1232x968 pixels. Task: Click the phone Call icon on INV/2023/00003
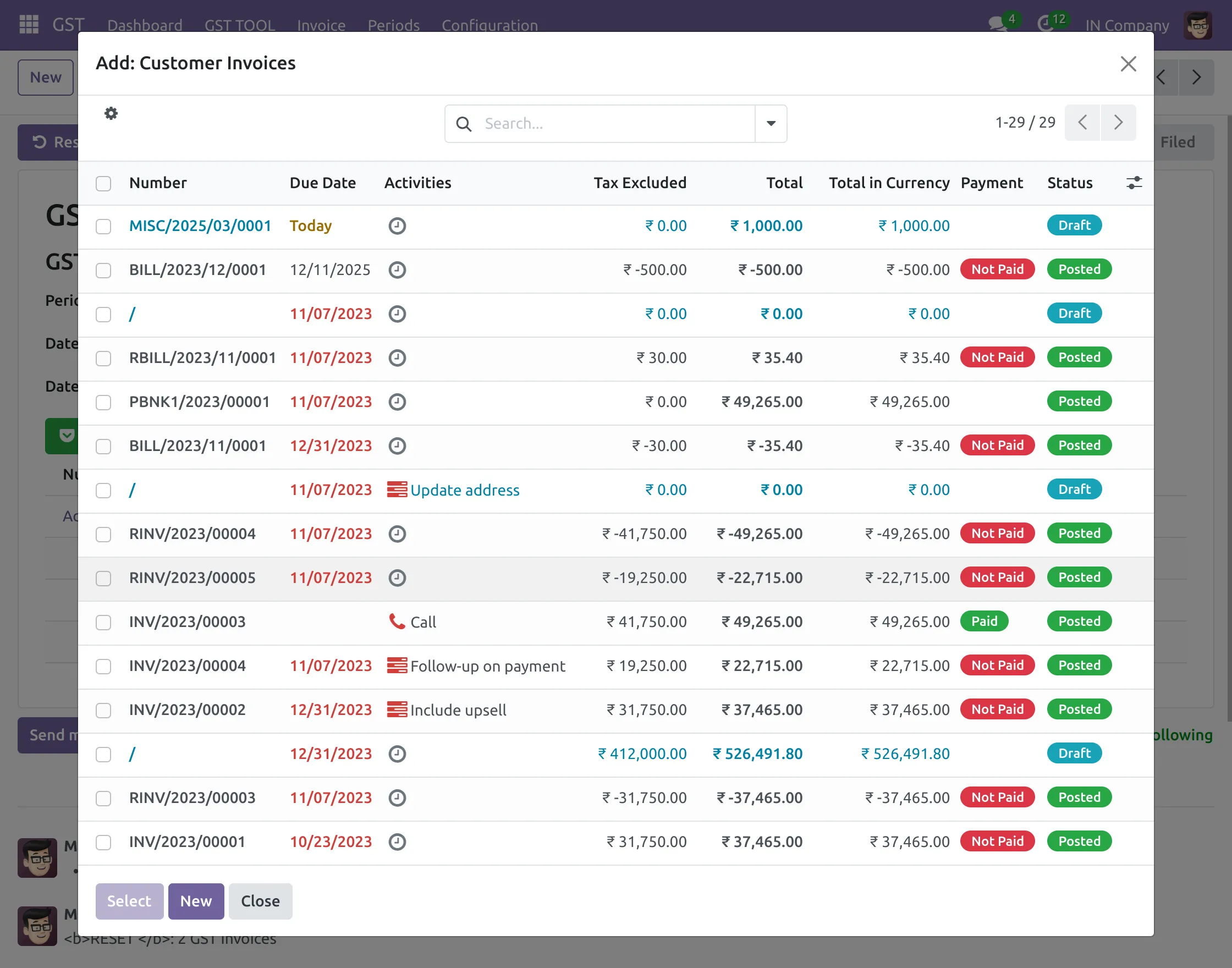point(397,621)
